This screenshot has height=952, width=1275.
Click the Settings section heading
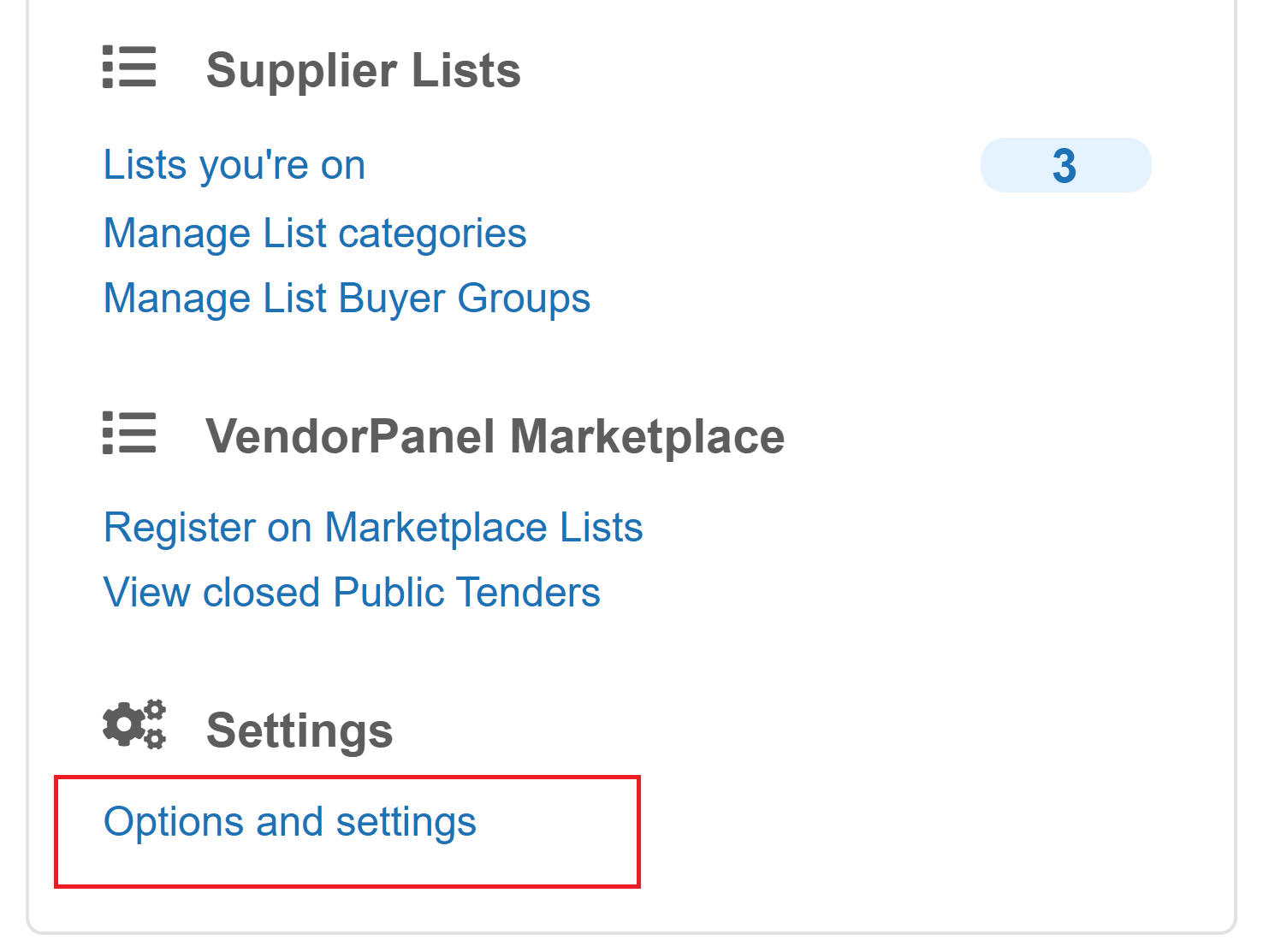tap(299, 730)
